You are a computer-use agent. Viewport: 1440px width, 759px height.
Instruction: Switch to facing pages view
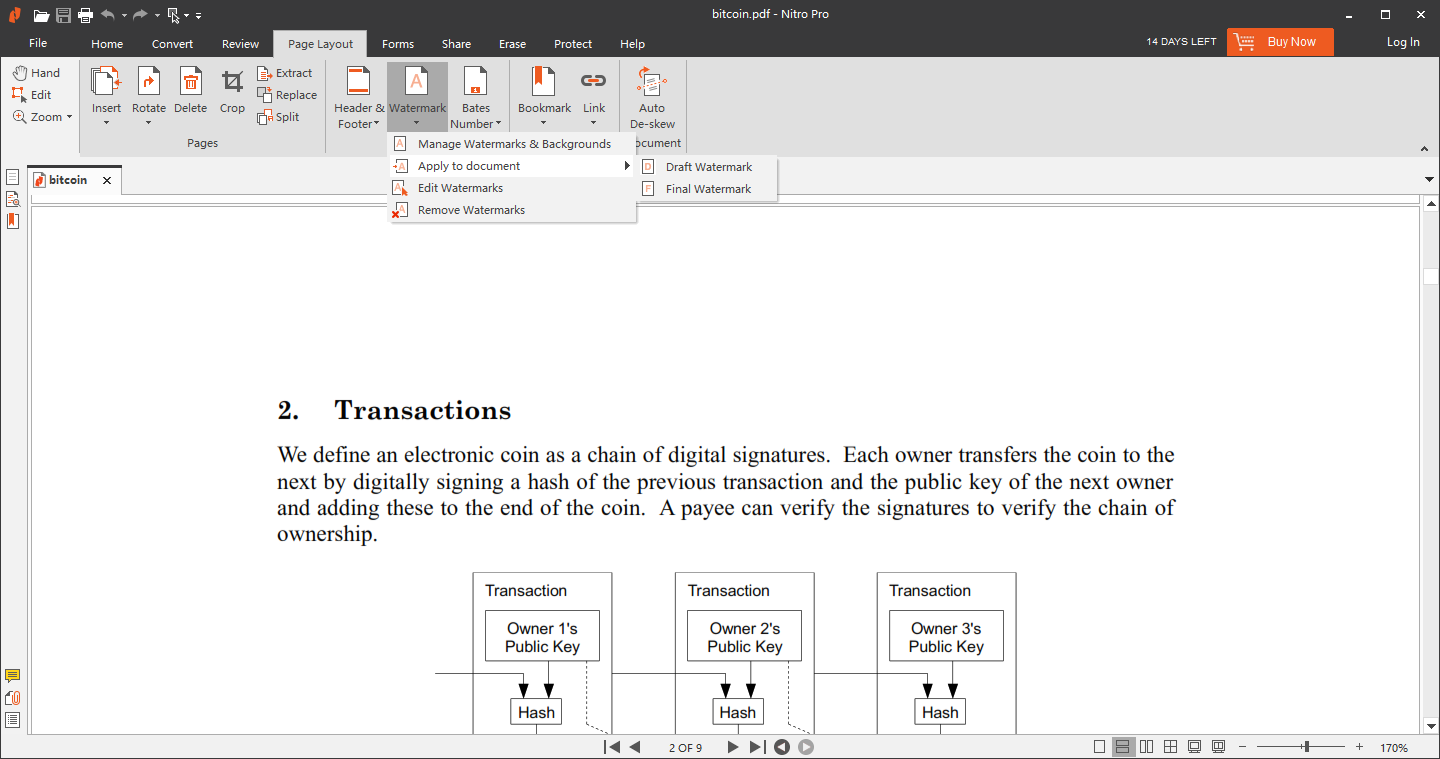click(x=1147, y=747)
